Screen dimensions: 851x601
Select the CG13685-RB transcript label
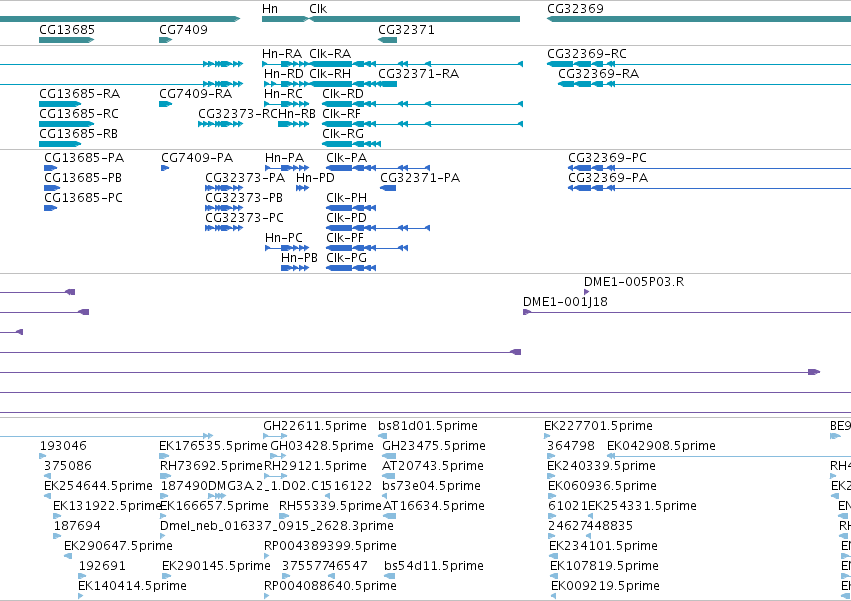point(78,134)
